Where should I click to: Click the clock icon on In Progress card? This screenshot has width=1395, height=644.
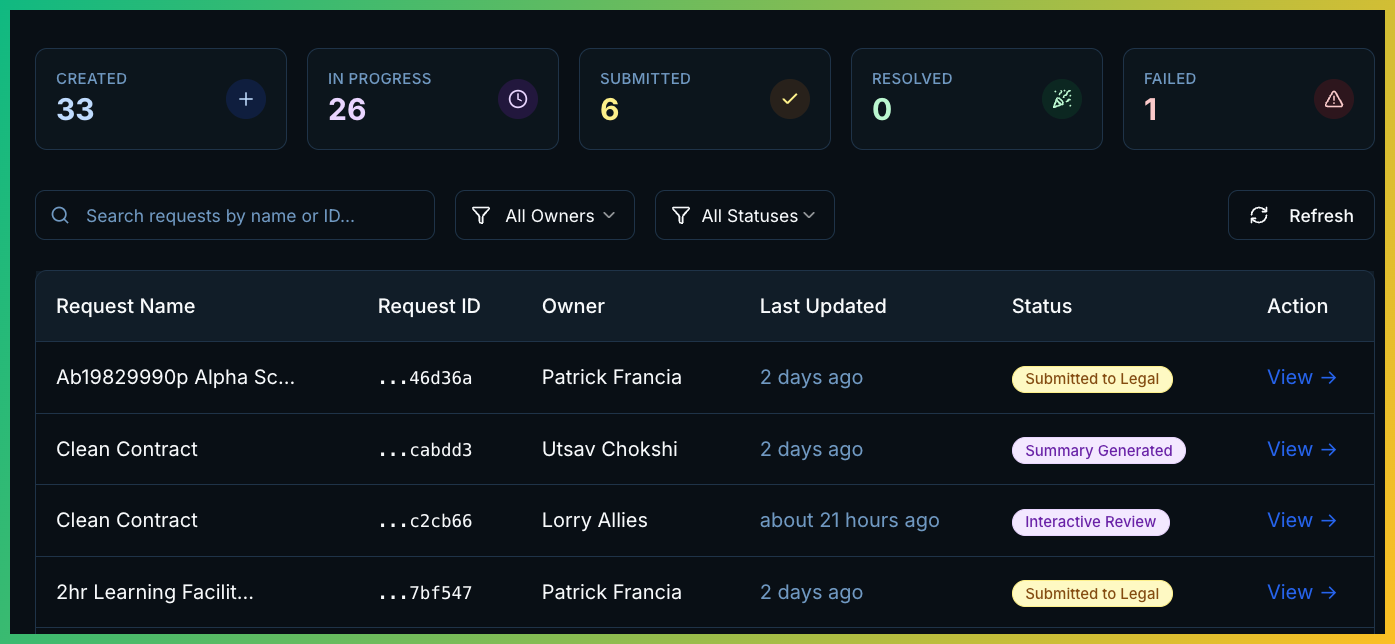tap(518, 99)
